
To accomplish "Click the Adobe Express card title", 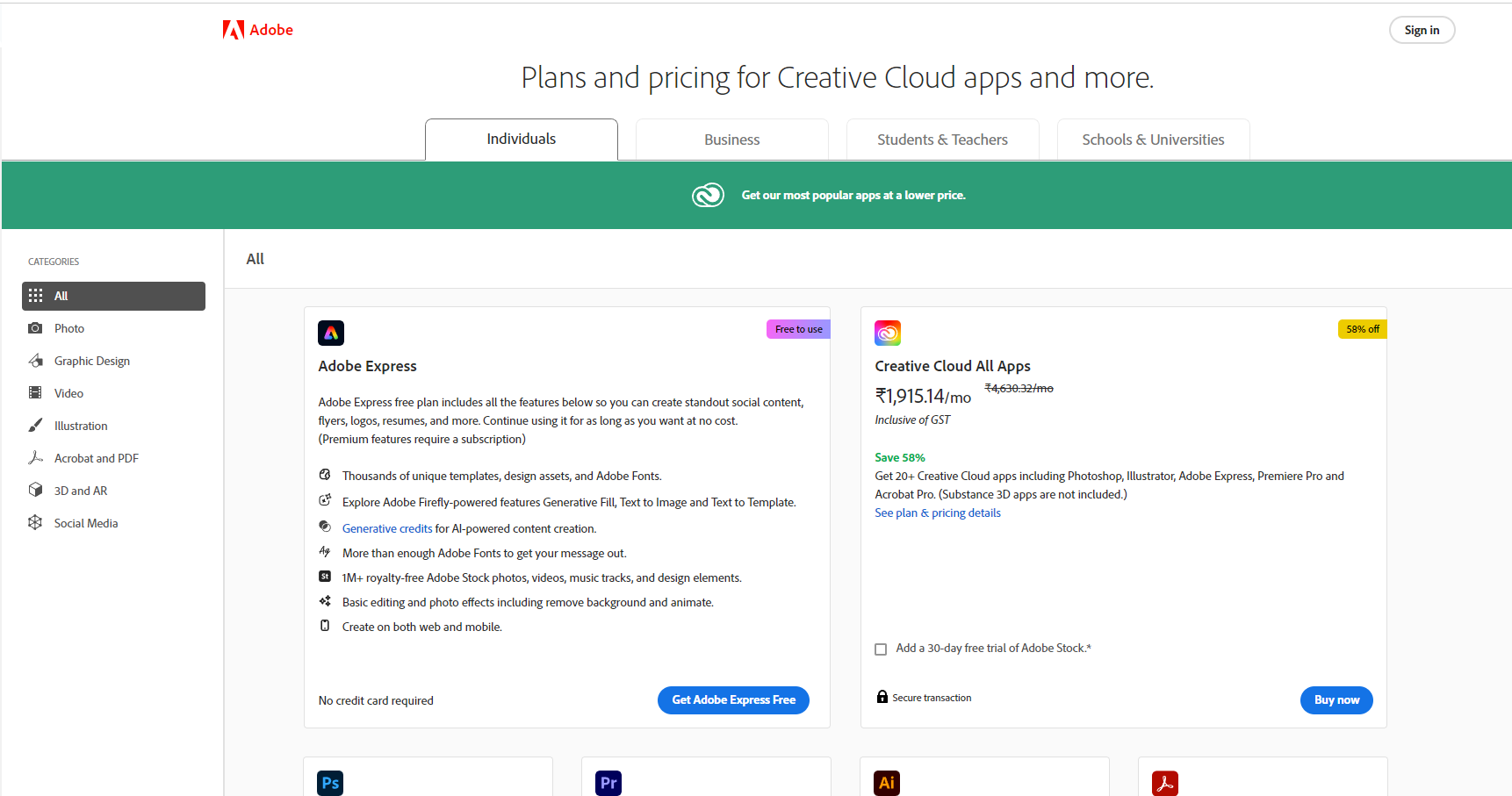I will pyautogui.click(x=367, y=366).
